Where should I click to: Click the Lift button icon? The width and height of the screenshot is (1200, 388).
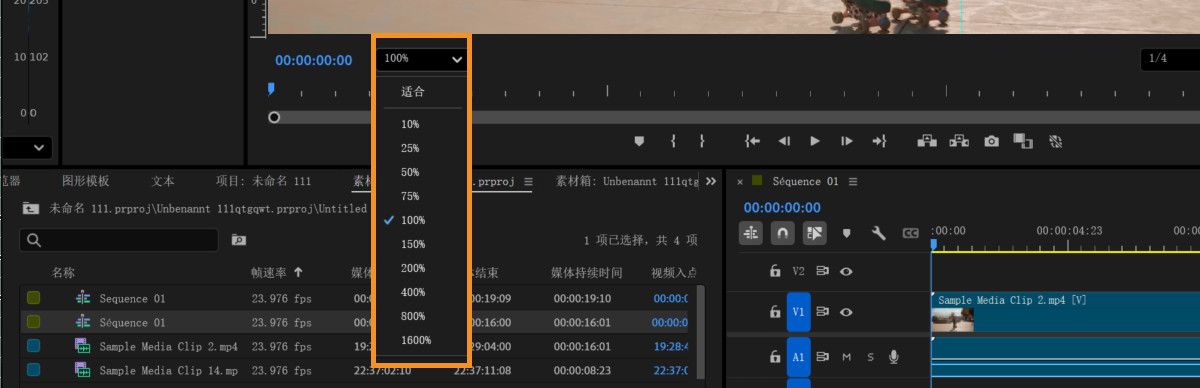[927, 141]
